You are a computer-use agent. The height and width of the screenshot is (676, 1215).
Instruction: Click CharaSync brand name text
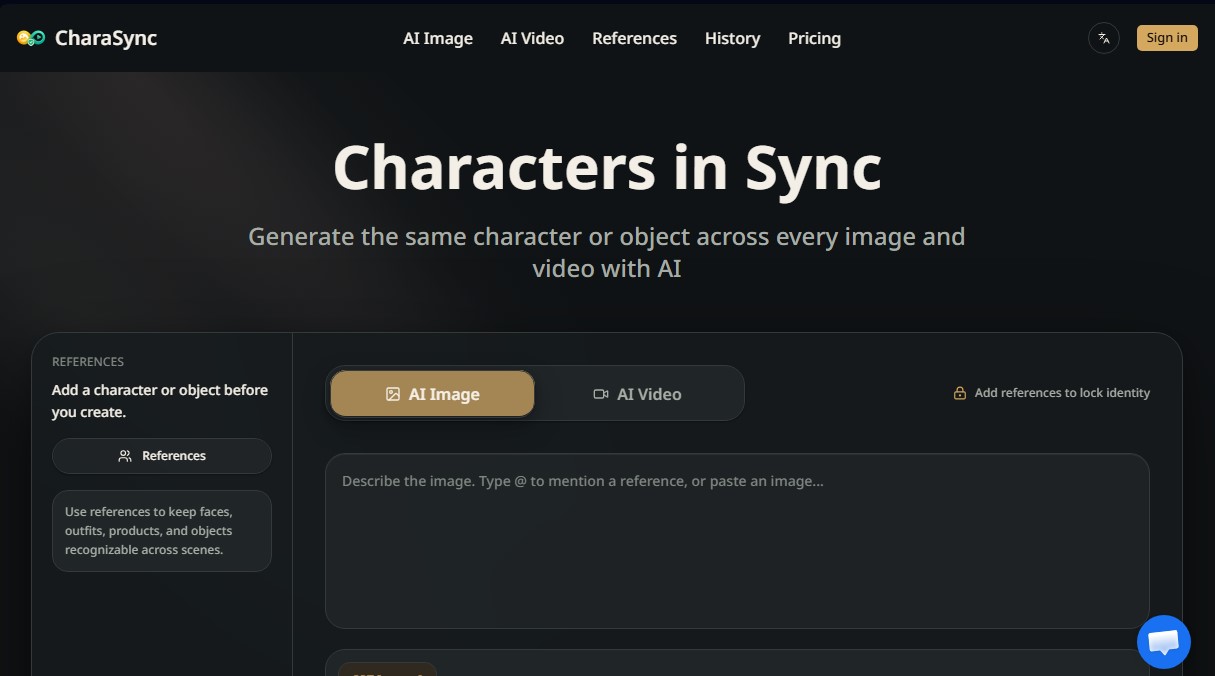click(106, 38)
